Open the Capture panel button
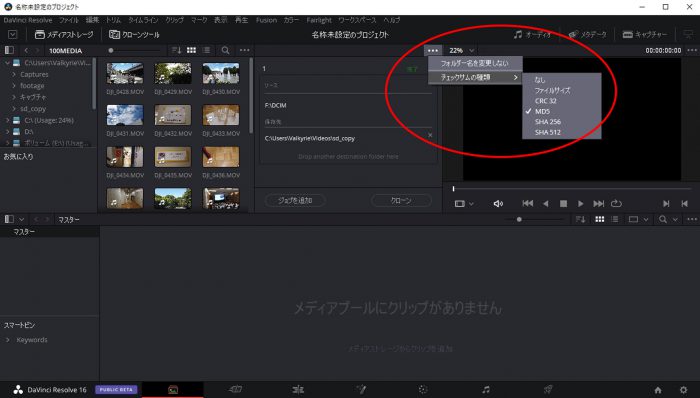Image resolution: width=700 pixels, height=398 pixels. pyautogui.click(x=645, y=34)
